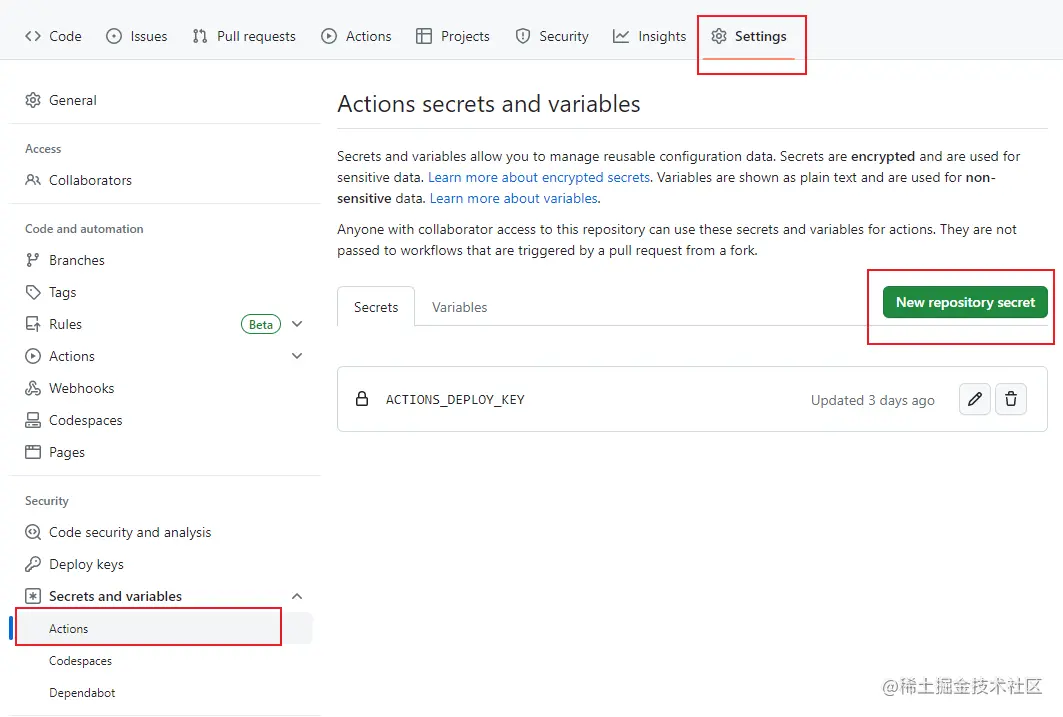
Task: Click the tag icon beside Tags
Action: tap(33, 292)
